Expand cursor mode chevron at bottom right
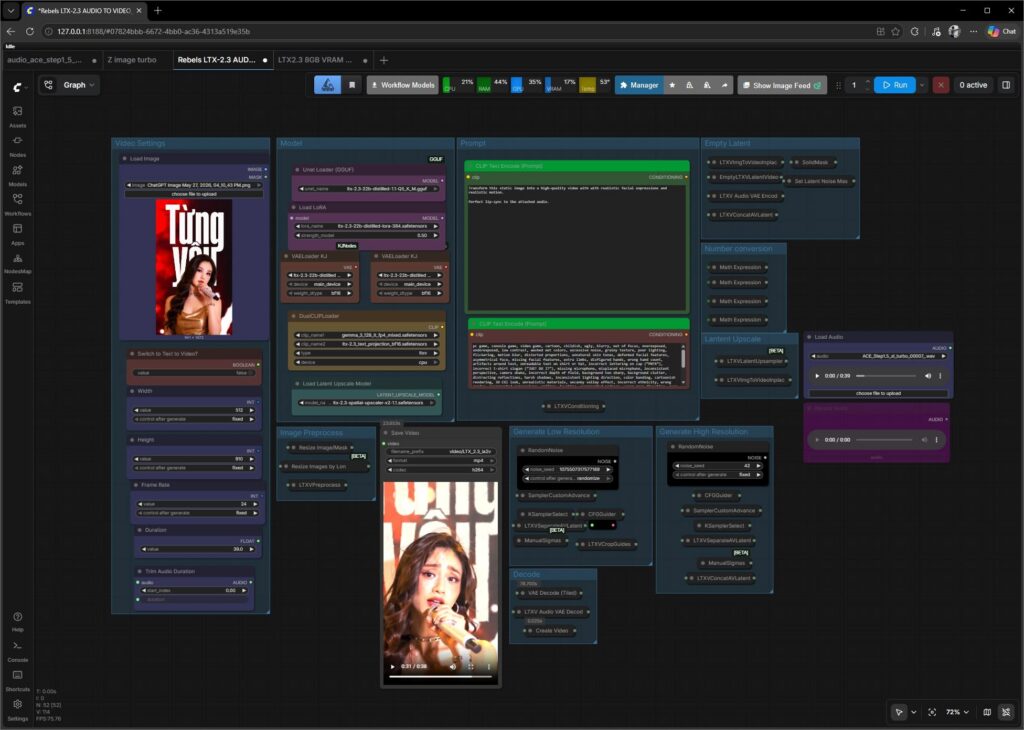 pyautogui.click(x=914, y=712)
